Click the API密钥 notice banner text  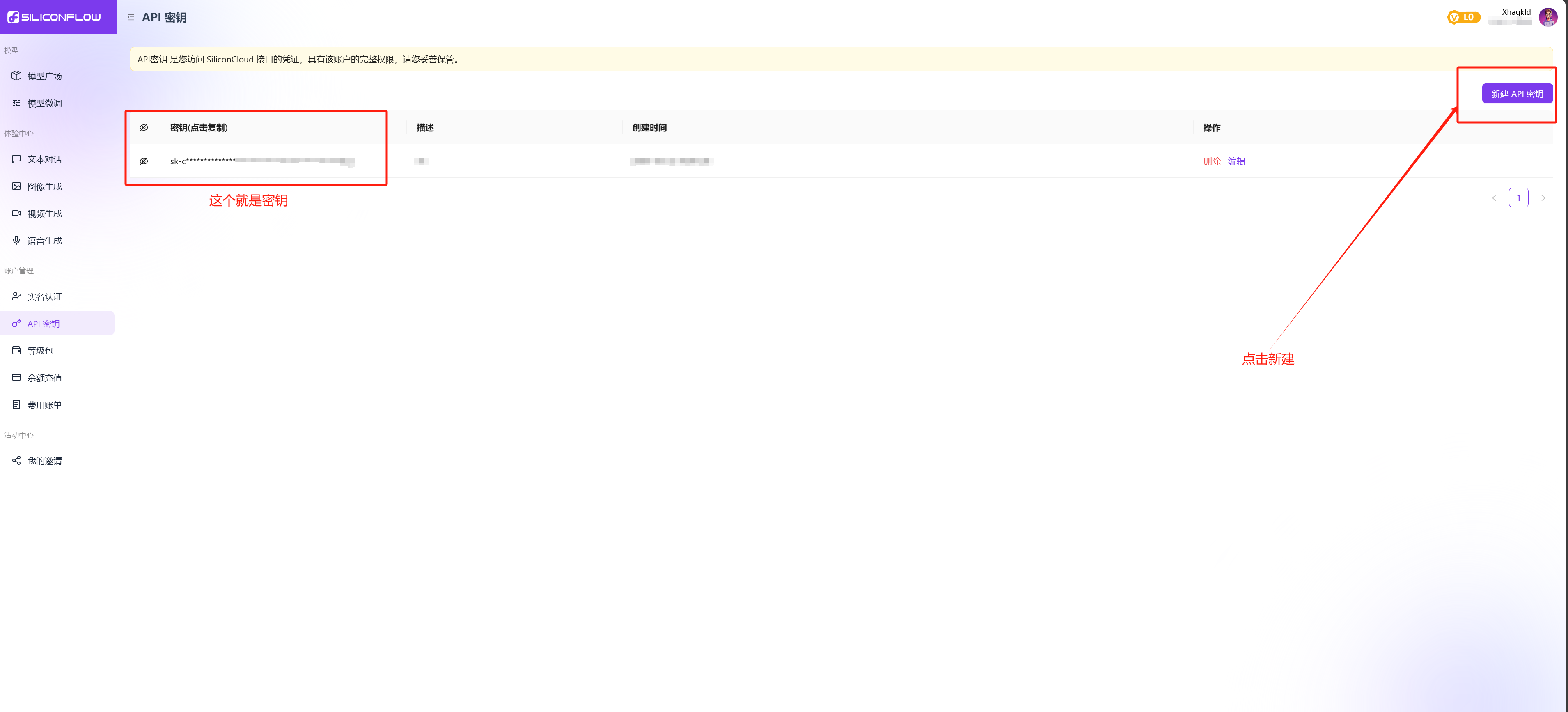pos(299,59)
